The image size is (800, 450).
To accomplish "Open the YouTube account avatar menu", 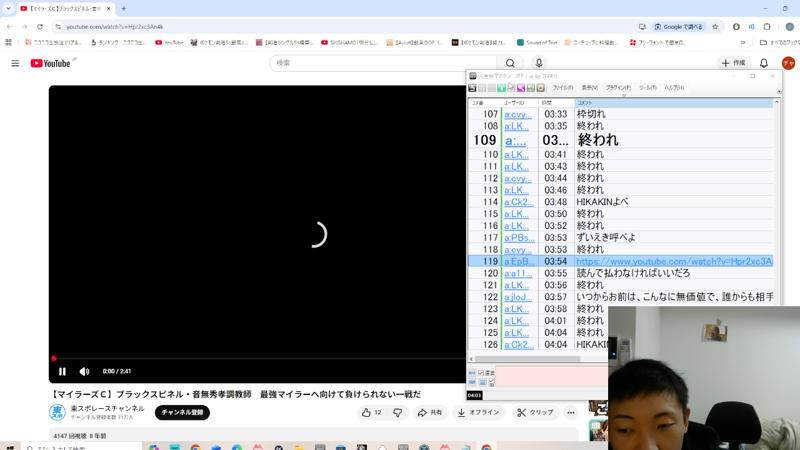I will pos(788,63).
